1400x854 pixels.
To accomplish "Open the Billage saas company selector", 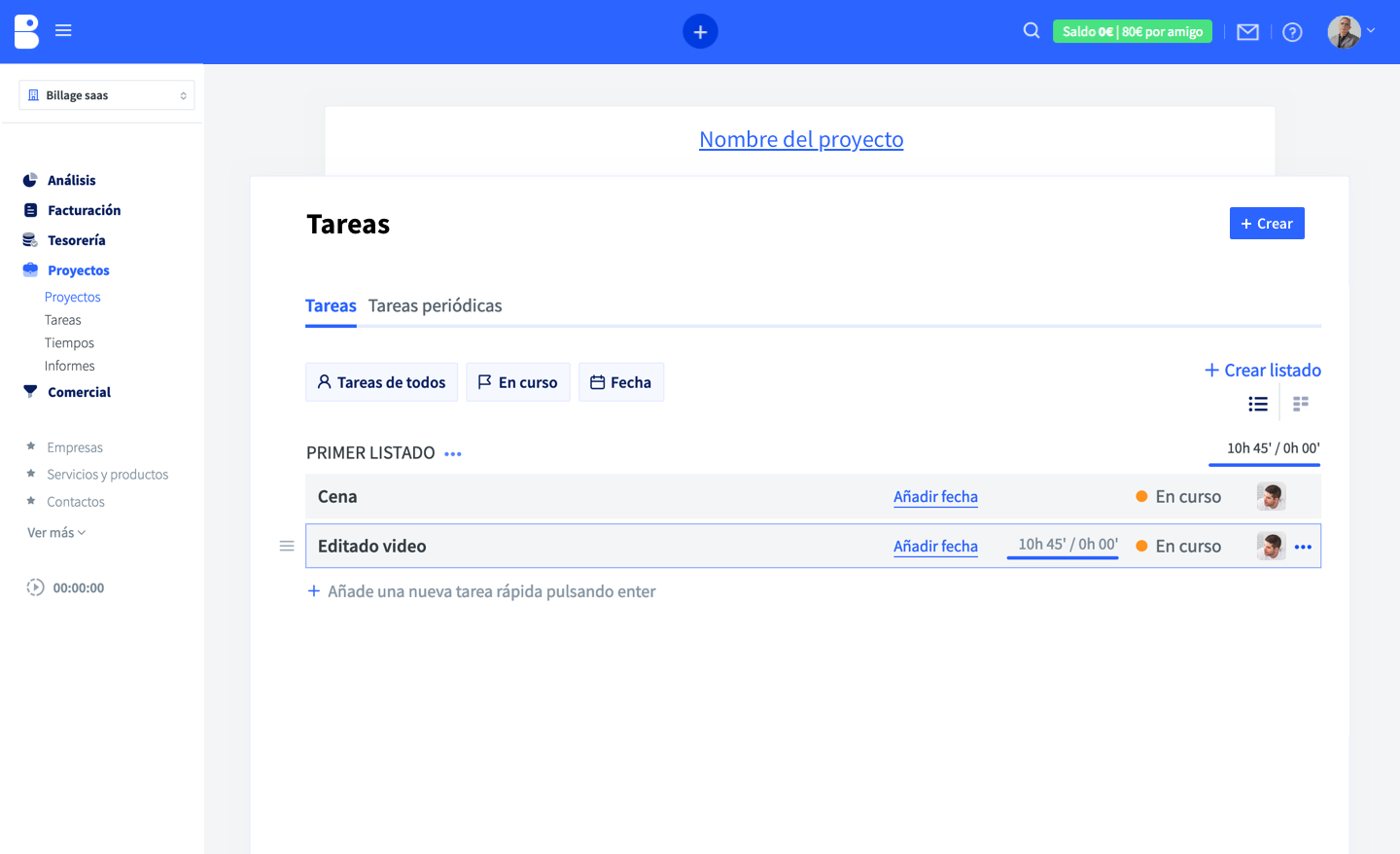I will (x=107, y=95).
